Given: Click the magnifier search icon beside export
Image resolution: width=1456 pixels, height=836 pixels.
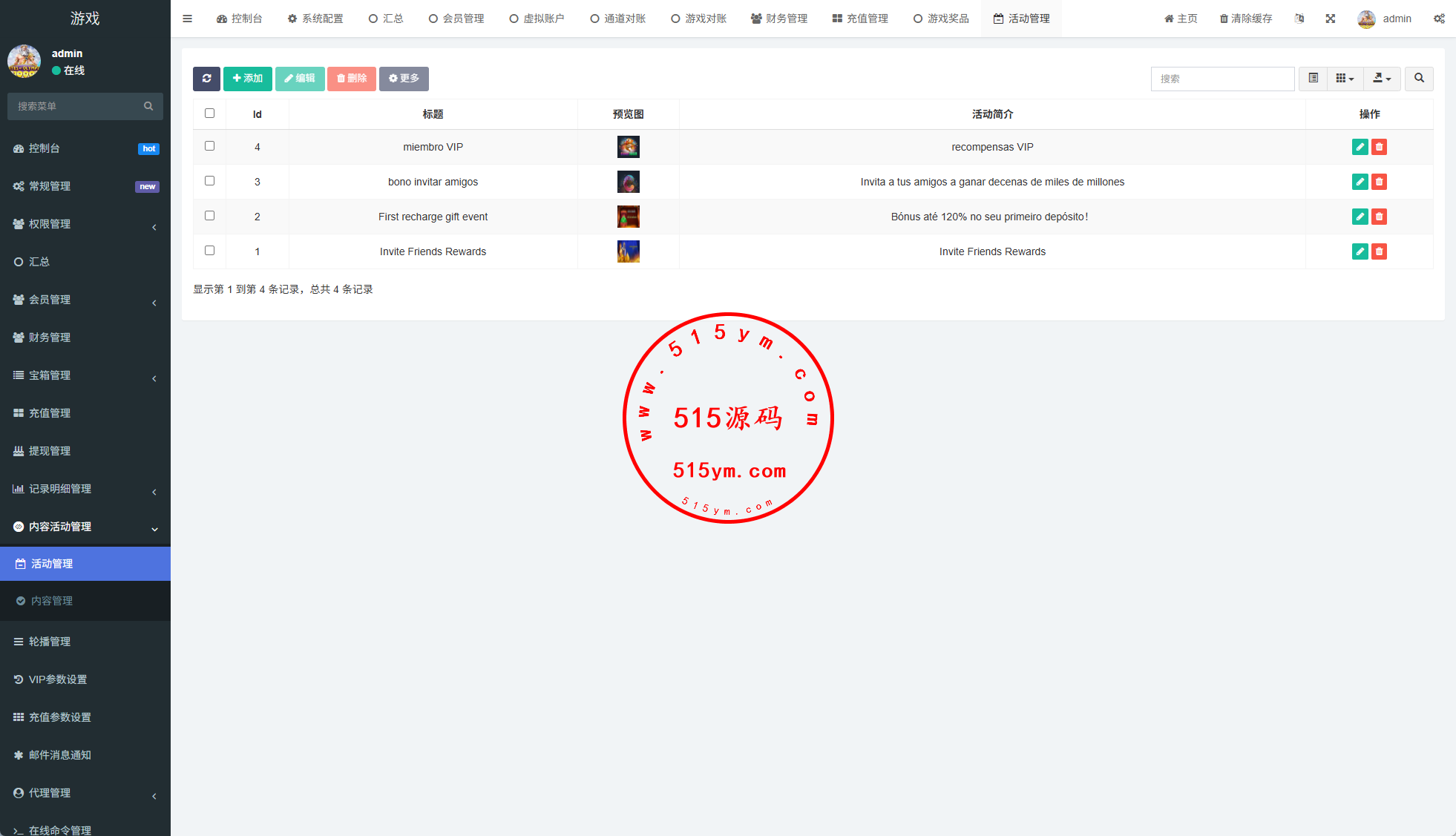Looking at the screenshot, I should pos(1419,79).
